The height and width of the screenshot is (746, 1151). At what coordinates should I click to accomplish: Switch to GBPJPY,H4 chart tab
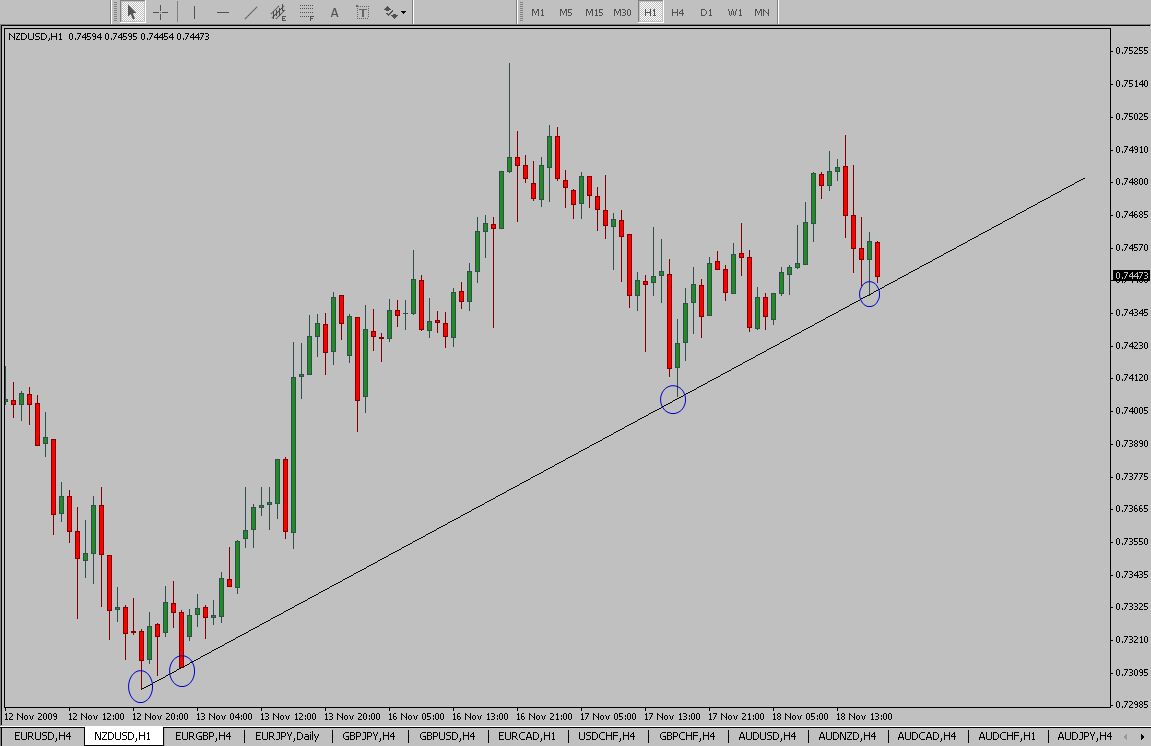tap(369, 736)
